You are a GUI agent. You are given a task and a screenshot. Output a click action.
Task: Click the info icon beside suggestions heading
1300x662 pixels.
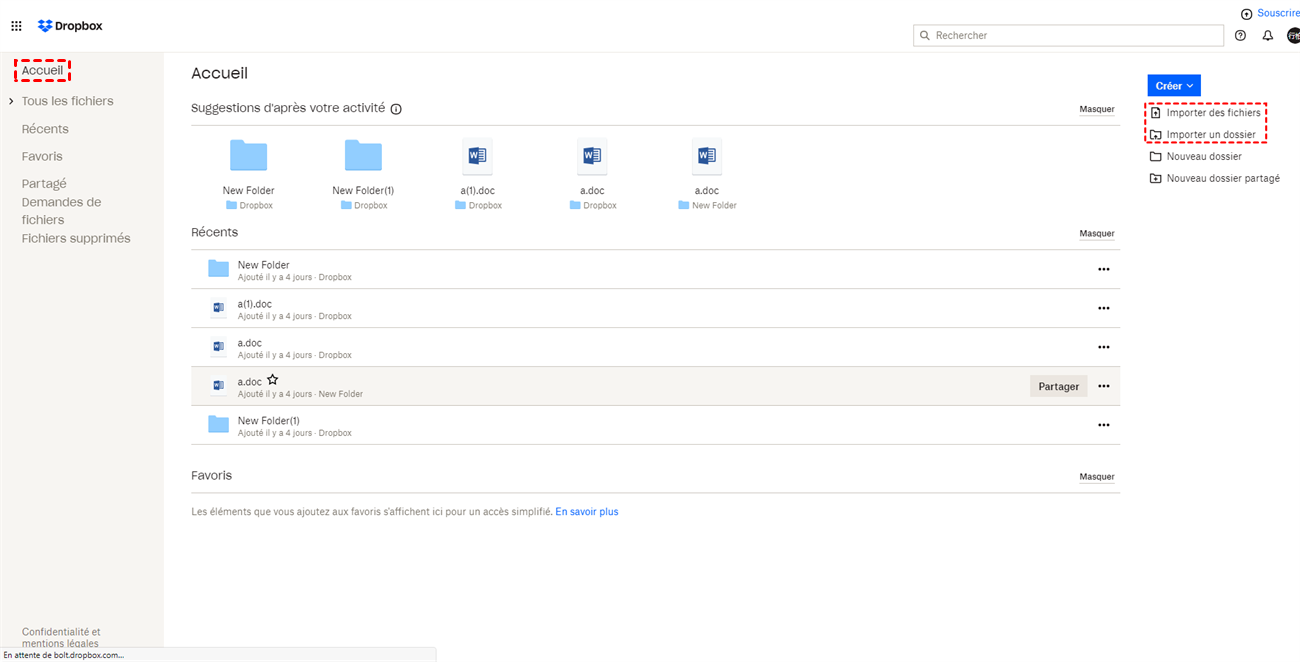(x=396, y=109)
